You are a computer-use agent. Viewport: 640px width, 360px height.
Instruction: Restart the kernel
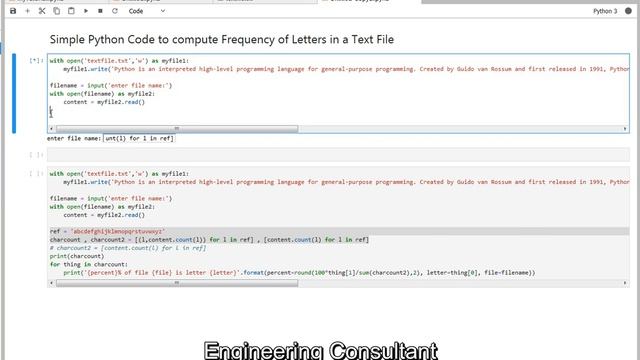pos(115,11)
